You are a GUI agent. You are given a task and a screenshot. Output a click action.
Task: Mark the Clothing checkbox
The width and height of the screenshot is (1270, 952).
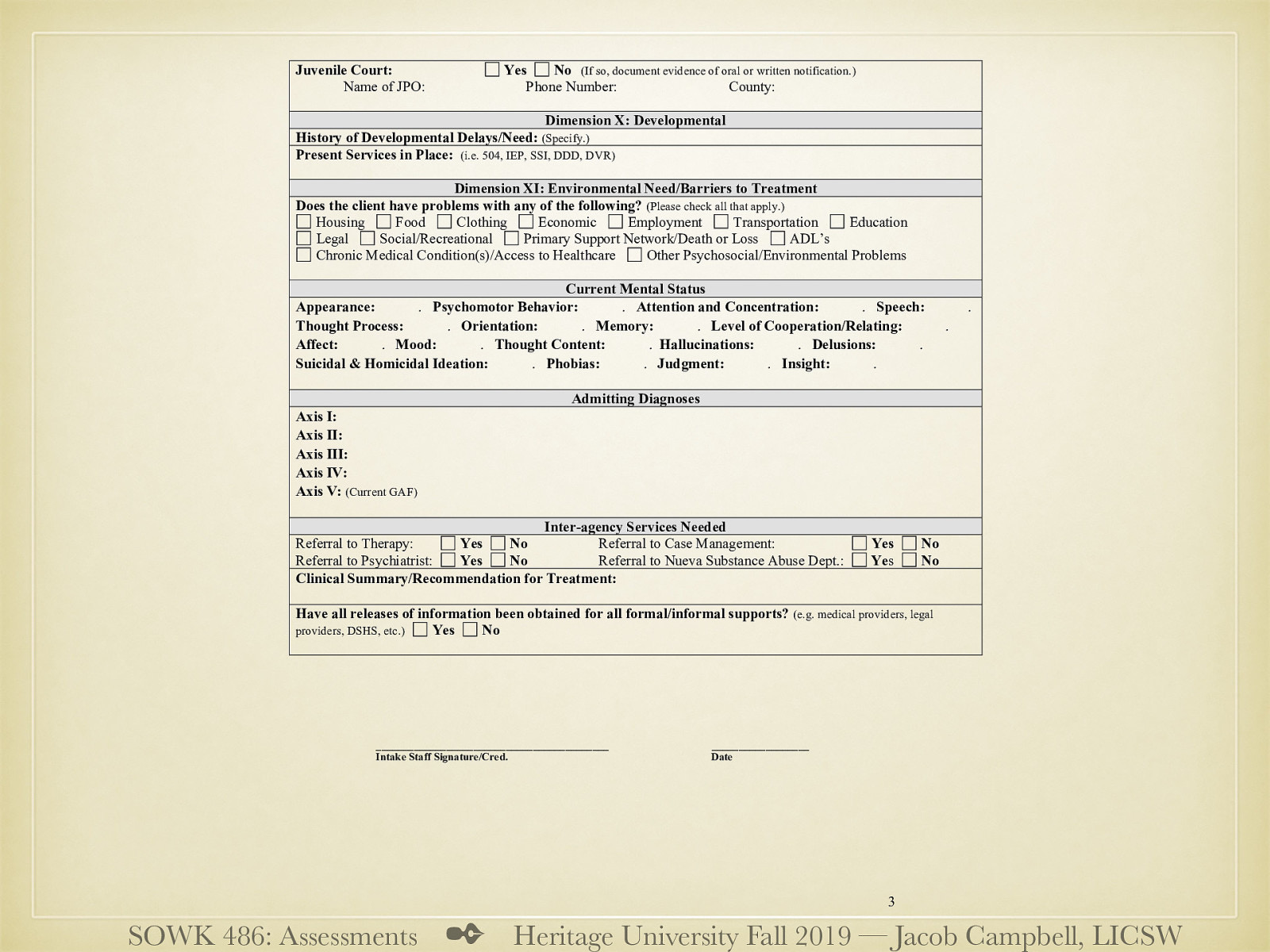pos(444,222)
